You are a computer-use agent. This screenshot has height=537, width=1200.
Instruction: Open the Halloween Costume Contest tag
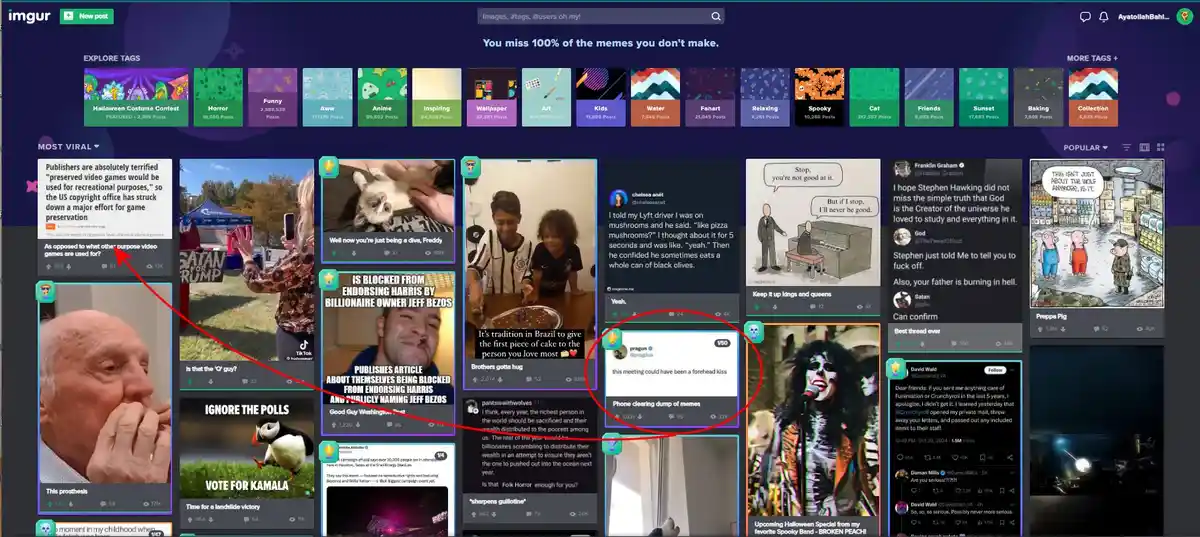tap(136, 97)
